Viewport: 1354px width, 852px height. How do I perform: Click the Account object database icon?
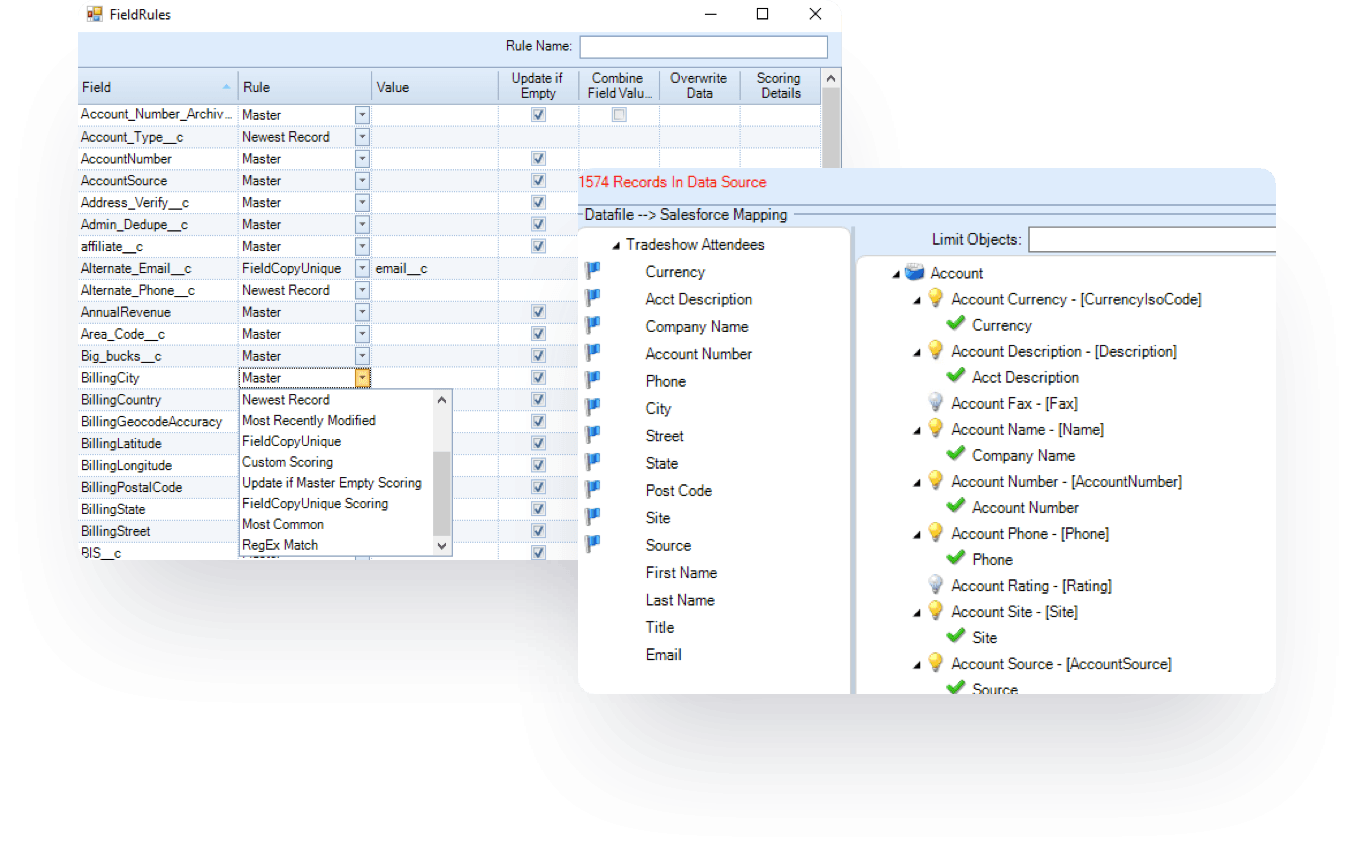[914, 272]
